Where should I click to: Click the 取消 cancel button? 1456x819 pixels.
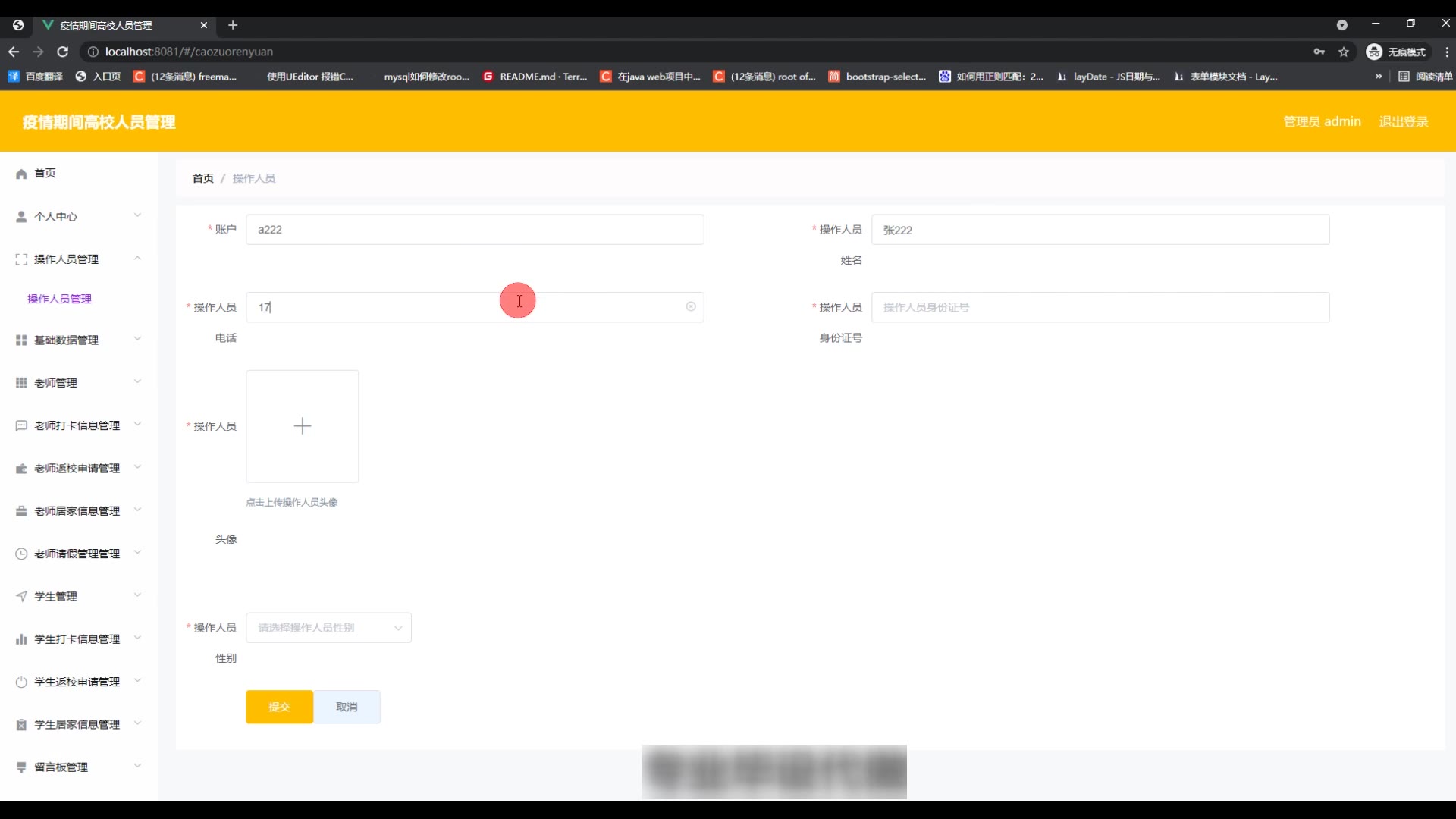point(347,707)
